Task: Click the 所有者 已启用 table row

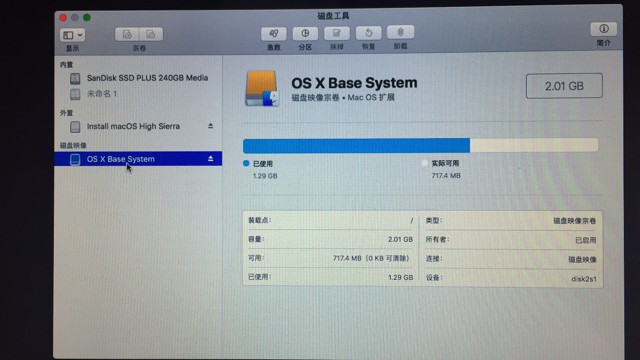Action: [x=511, y=240]
